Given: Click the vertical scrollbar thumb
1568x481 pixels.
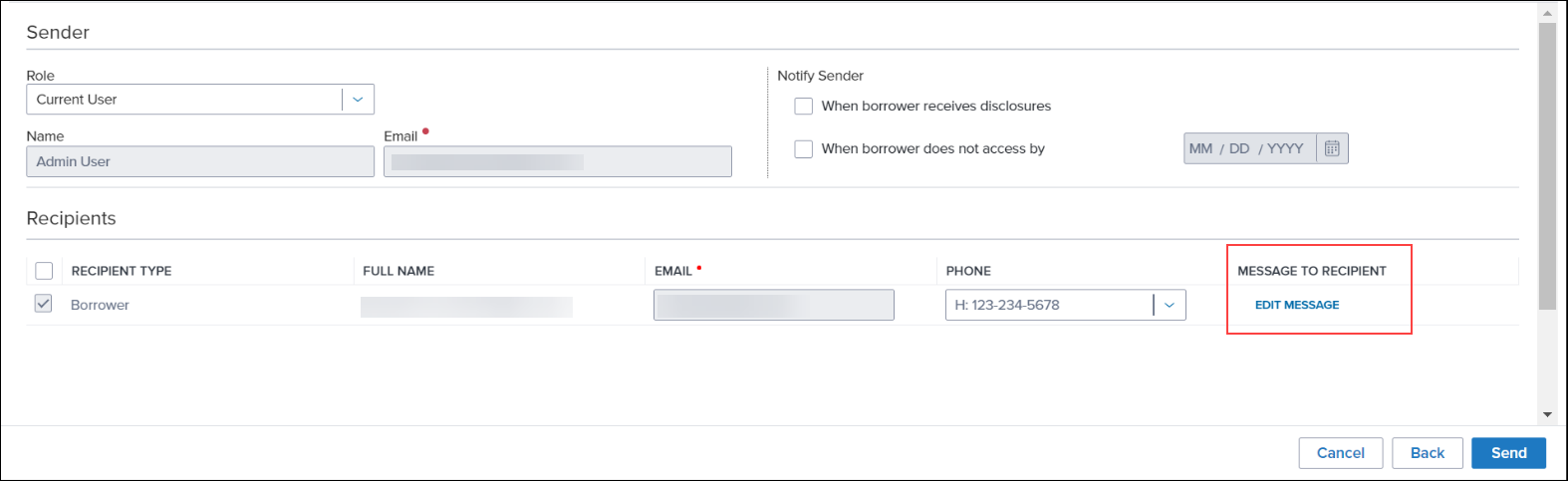Looking at the screenshot, I should pos(1547,165).
